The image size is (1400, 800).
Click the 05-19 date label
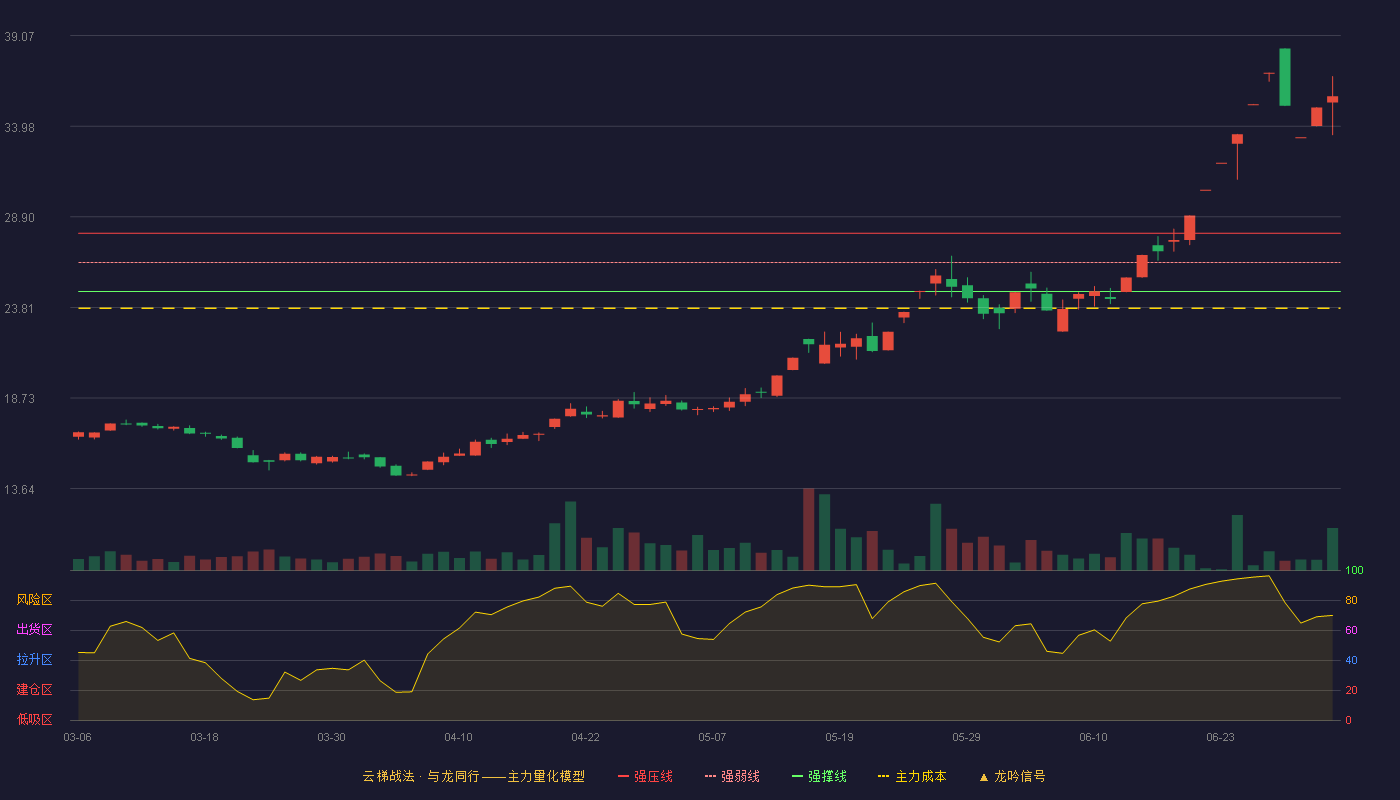[x=839, y=737]
